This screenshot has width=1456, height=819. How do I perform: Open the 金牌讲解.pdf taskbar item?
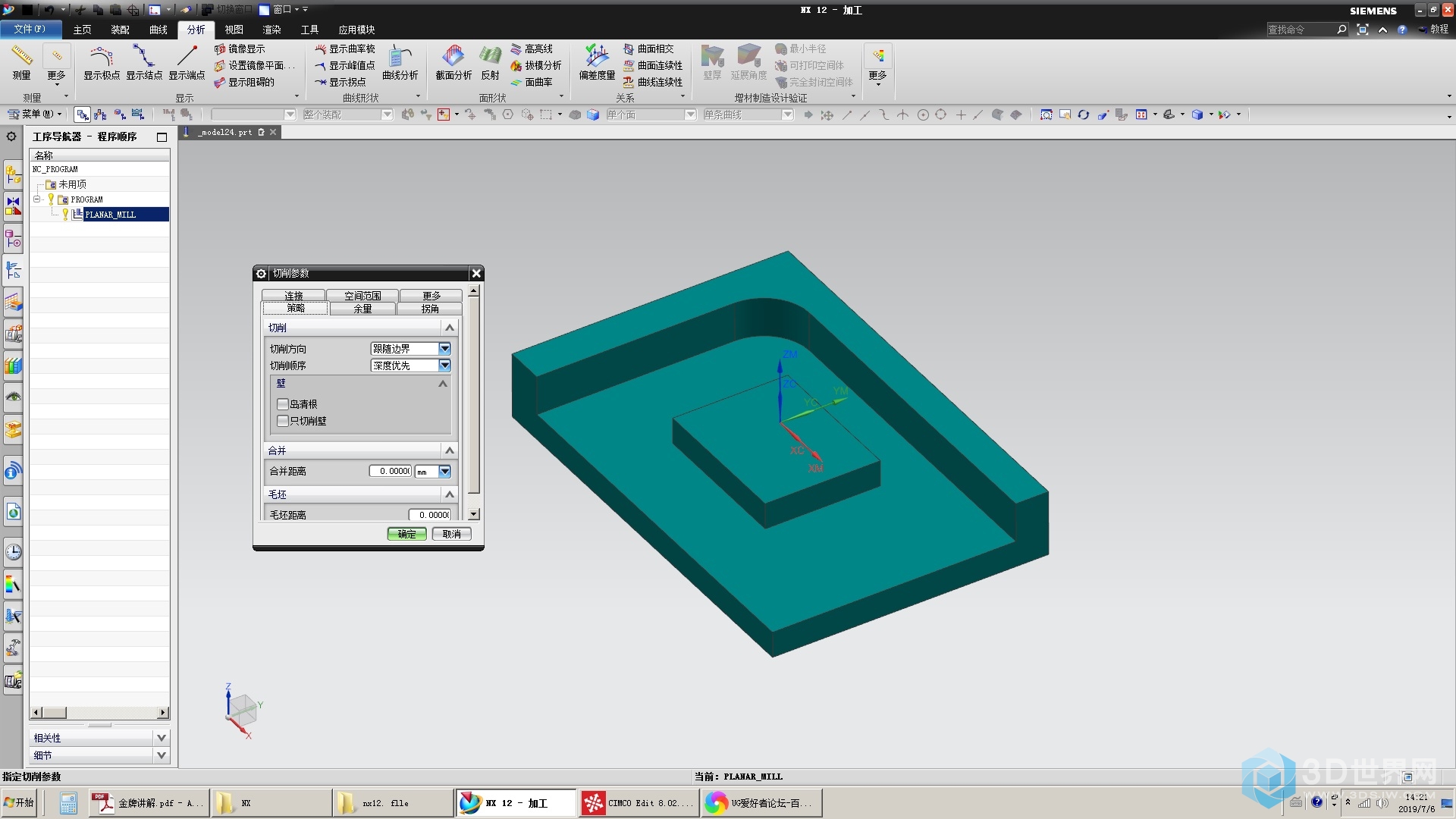click(x=148, y=803)
